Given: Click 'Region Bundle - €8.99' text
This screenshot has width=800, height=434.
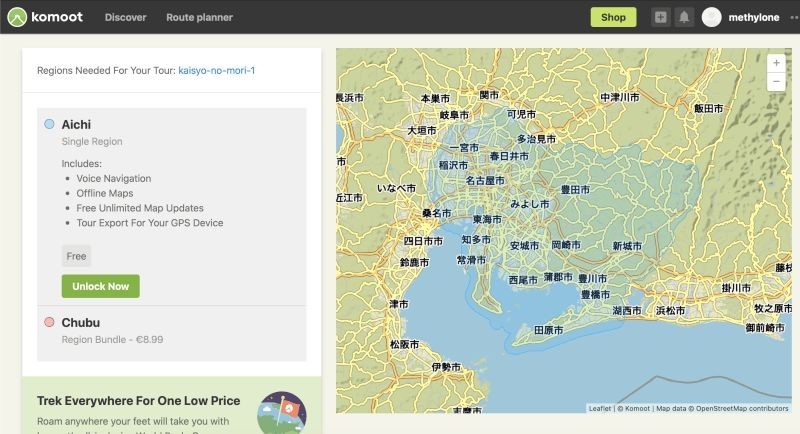Looking at the screenshot, I should click(112, 340).
